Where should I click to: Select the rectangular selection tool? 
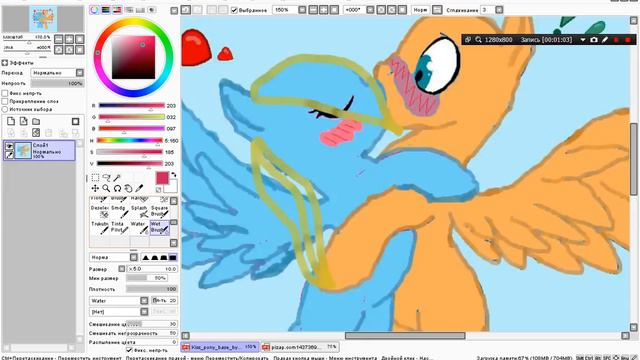[x=95, y=178]
